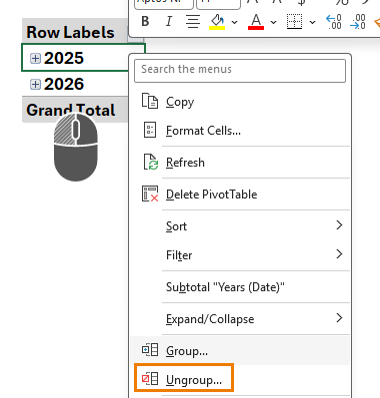The height and width of the screenshot is (398, 380).
Task: Apply the yellow fill color bucket
Action: pos(217,22)
